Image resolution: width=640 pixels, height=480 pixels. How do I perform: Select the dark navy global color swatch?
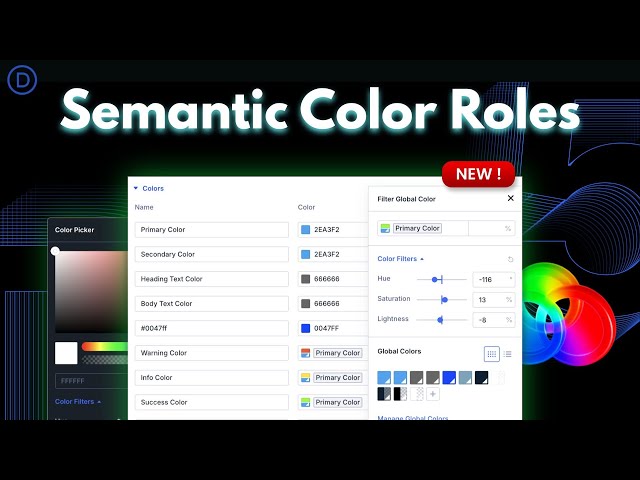pyautogui.click(x=482, y=378)
